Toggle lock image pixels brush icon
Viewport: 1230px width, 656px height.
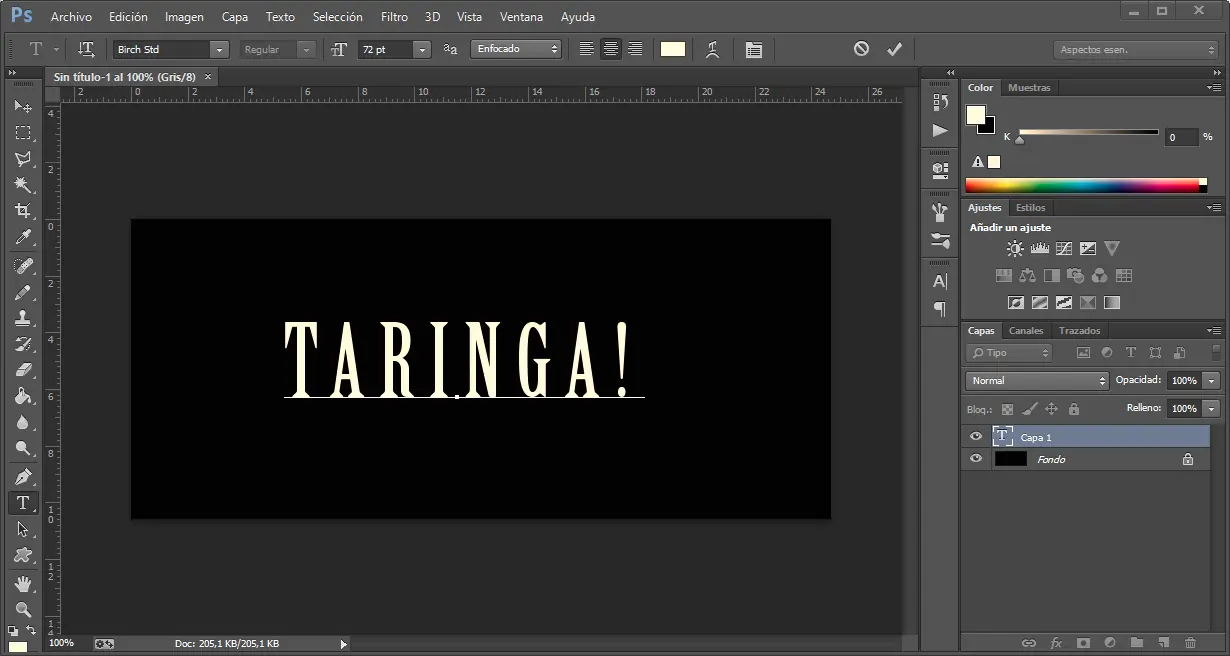point(1029,409)
